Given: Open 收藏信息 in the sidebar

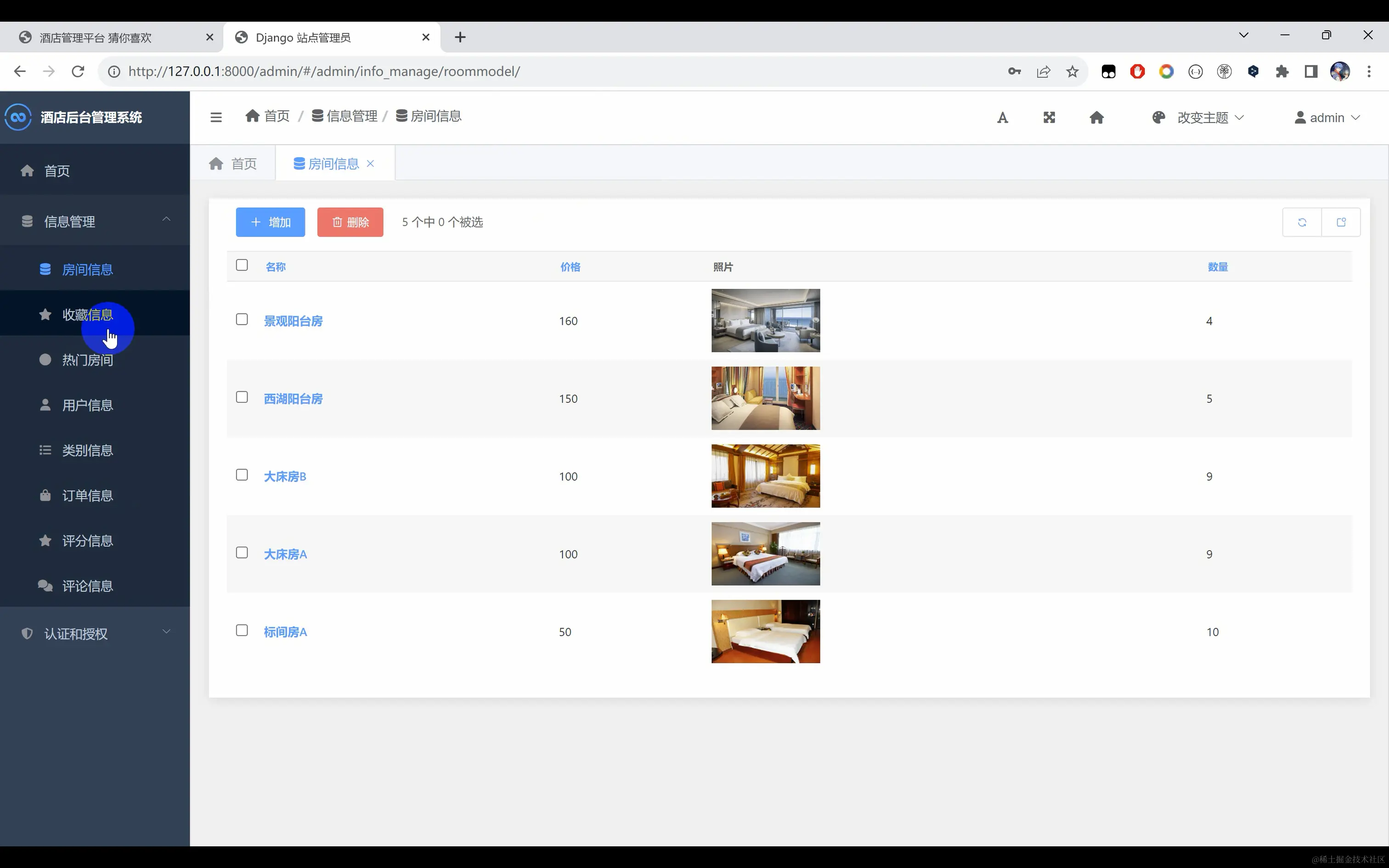Looking at the screenshot, I should click(x=87, y=315).
